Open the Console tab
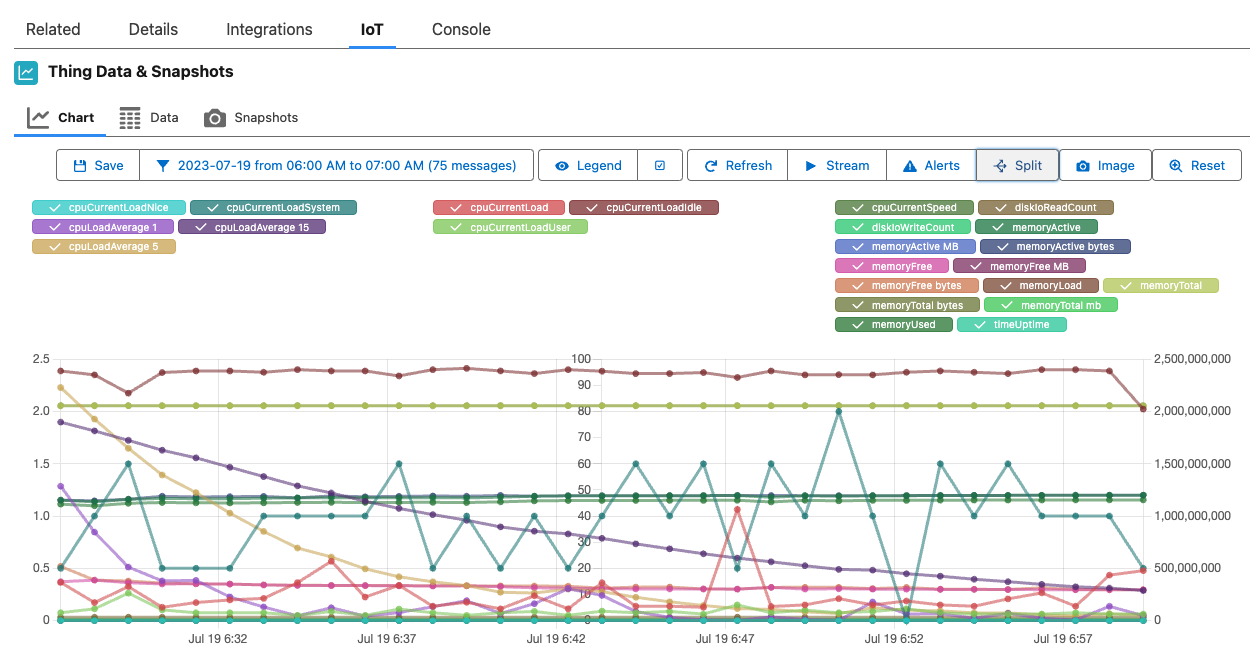1259x668 pixels. [x=461, y=29]
